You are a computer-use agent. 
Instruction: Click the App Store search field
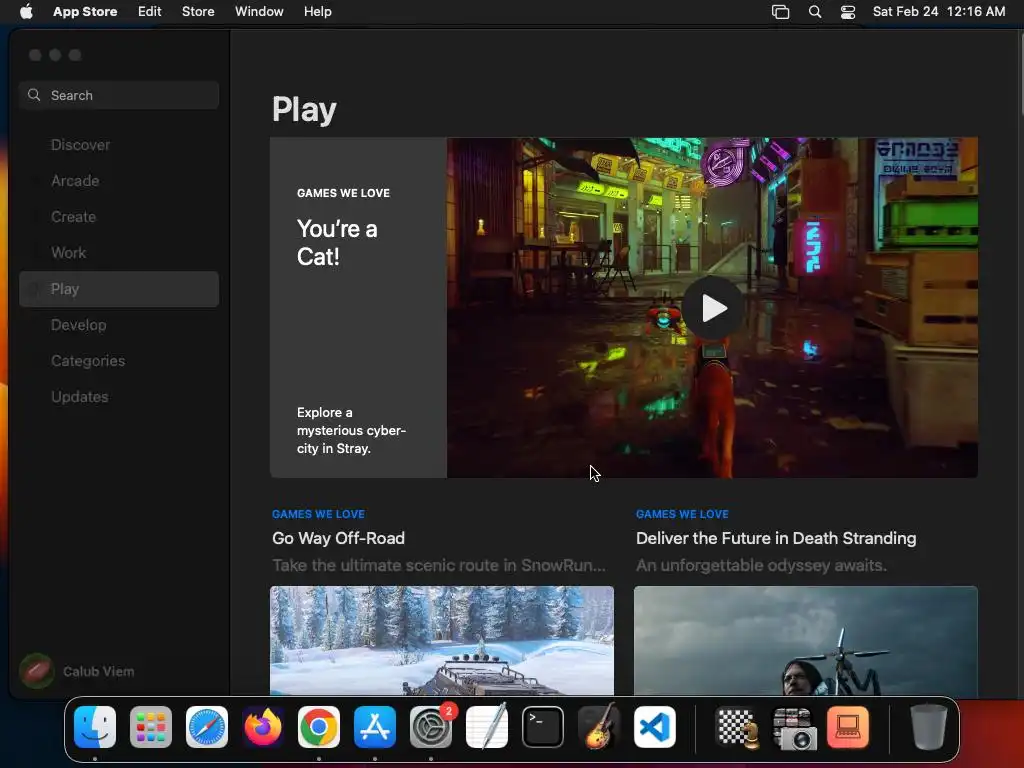click(119, 95)
